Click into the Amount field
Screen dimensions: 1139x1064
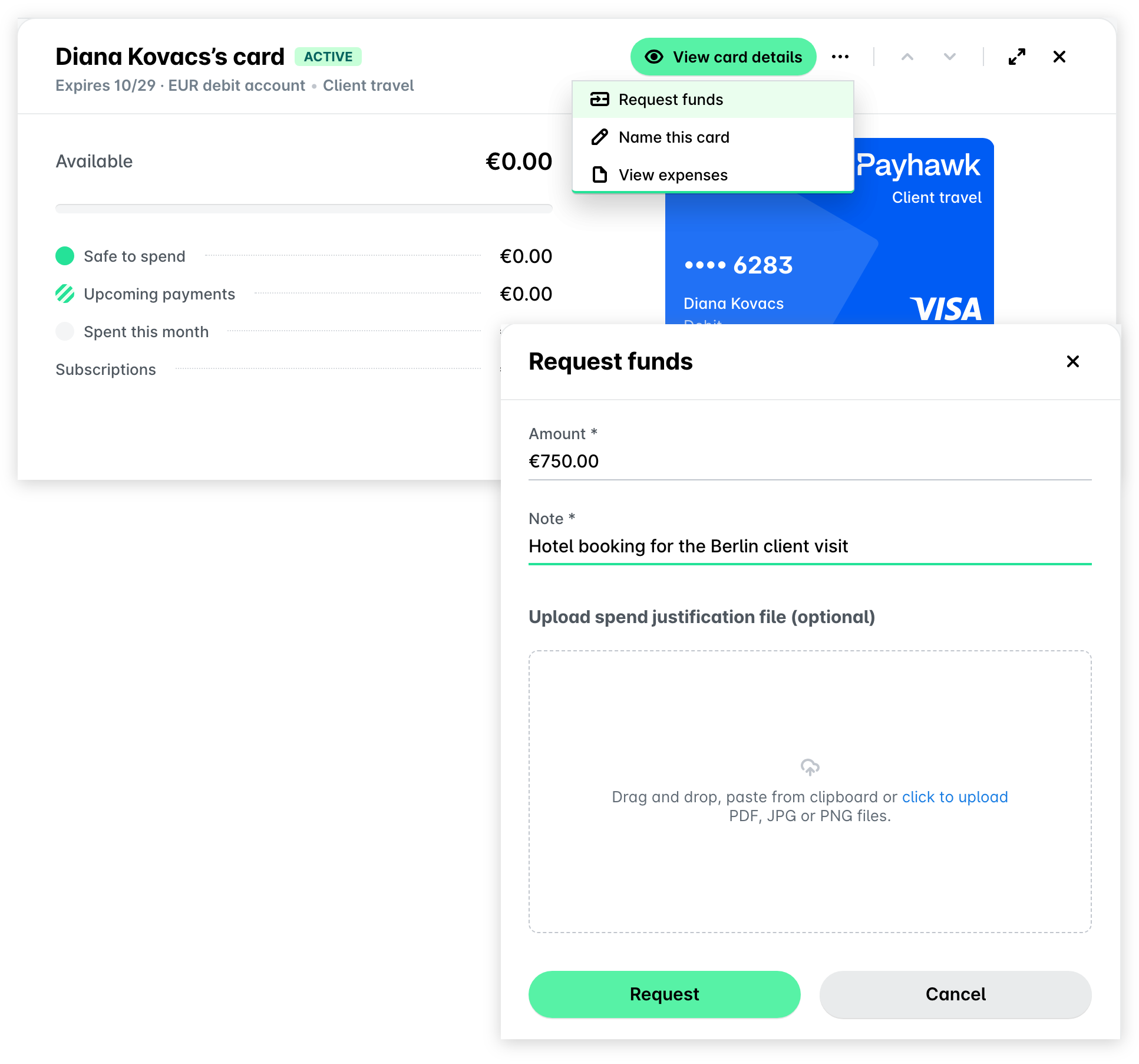click(810, 461)
